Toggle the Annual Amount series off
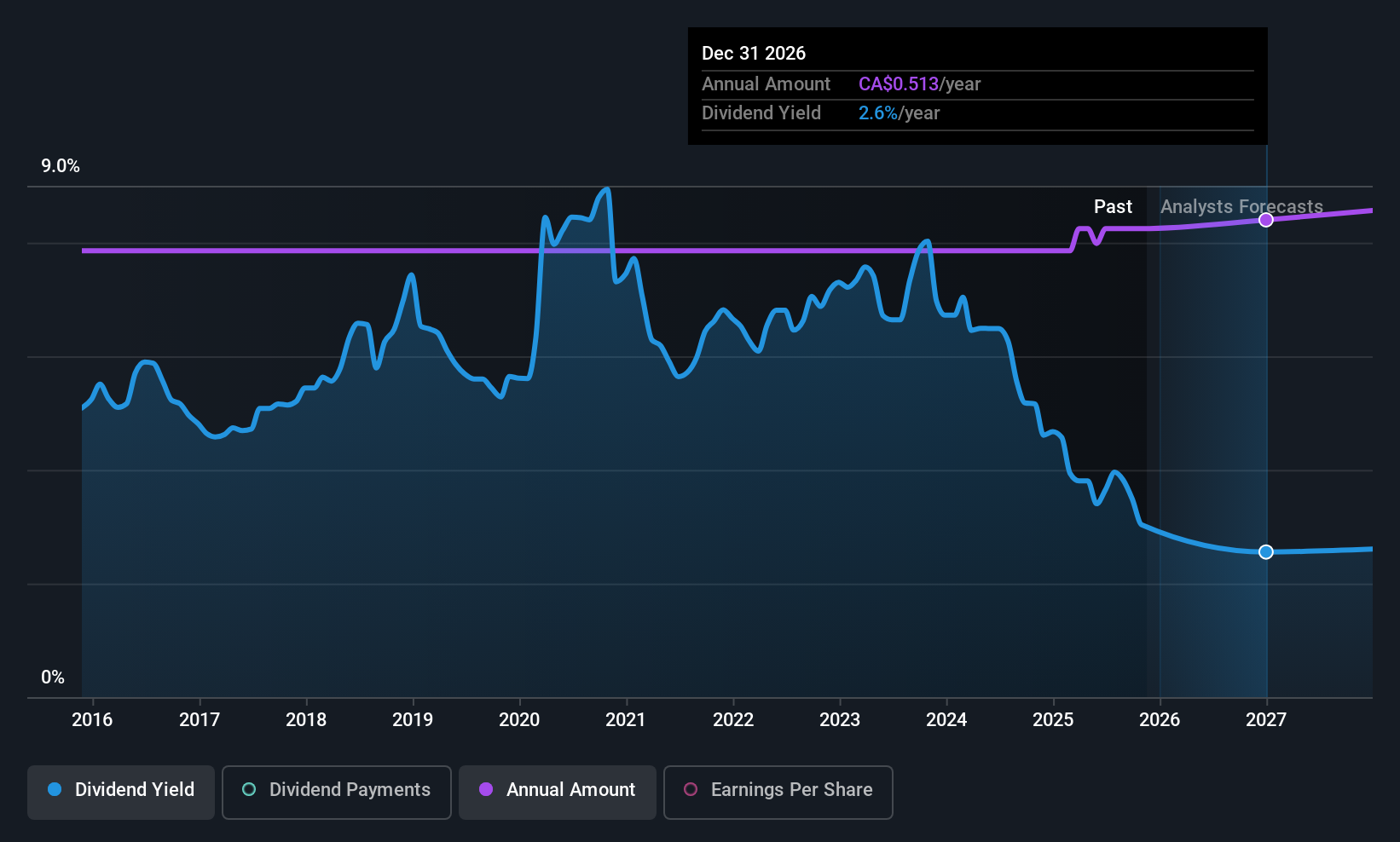Image resolution: width=1400 pixels, height=842 pixels. [x=557, y=791]
